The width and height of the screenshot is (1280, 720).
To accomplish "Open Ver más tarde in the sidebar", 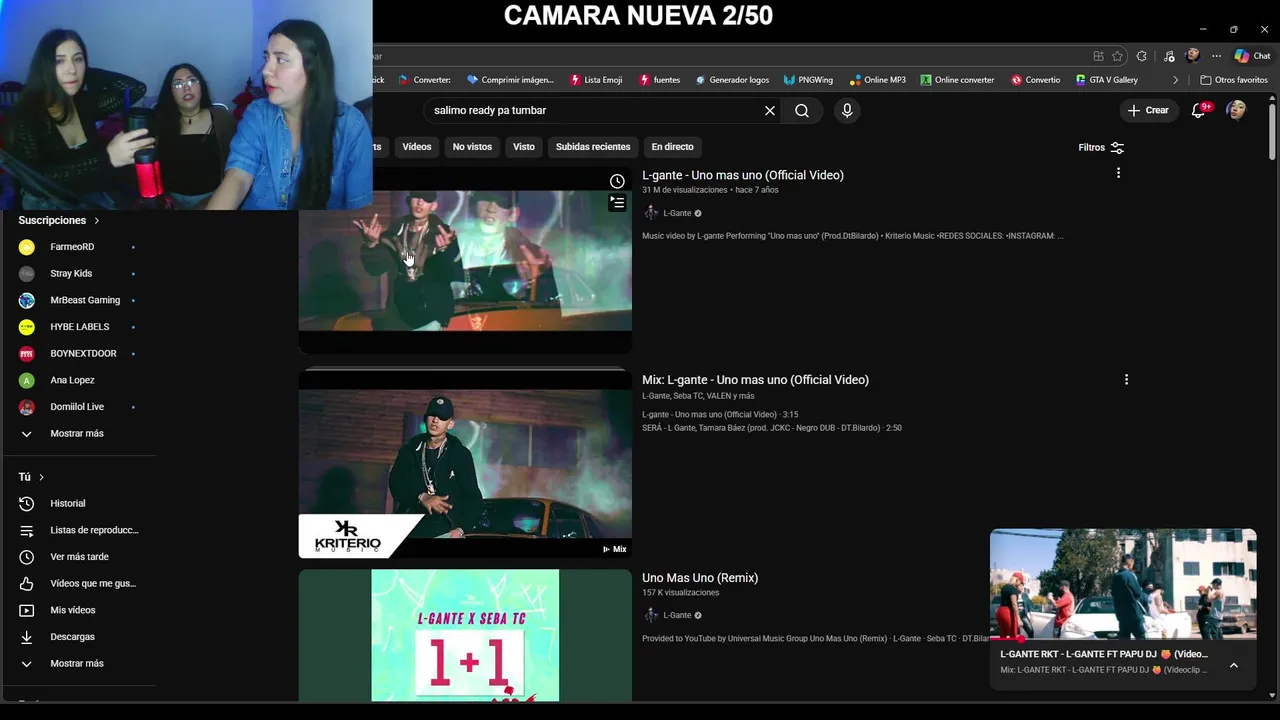I will coord(78,557).
